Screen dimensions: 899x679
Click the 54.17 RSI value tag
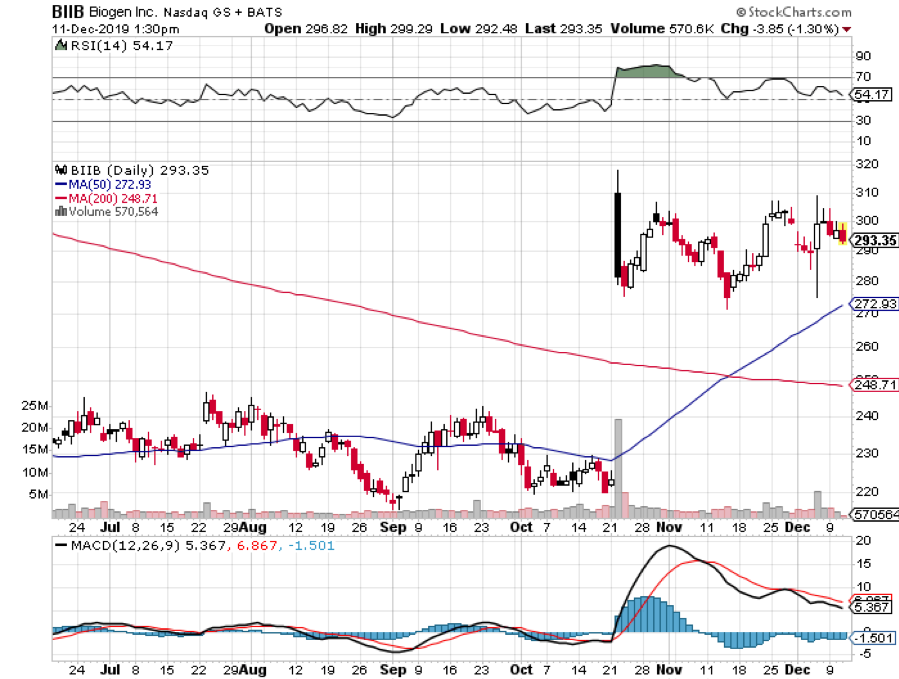[x=869, y=94]
